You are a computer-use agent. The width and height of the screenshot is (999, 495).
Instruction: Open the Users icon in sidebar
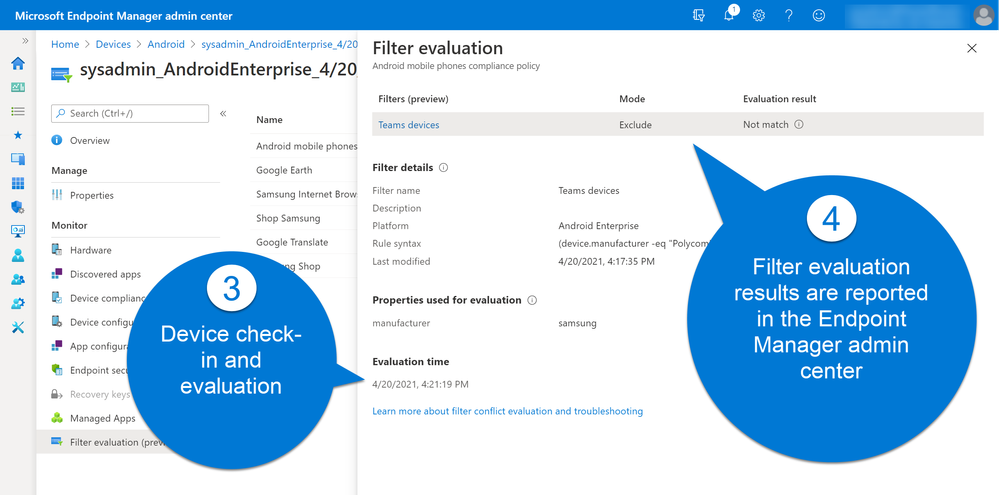click(x=18, y=255)
